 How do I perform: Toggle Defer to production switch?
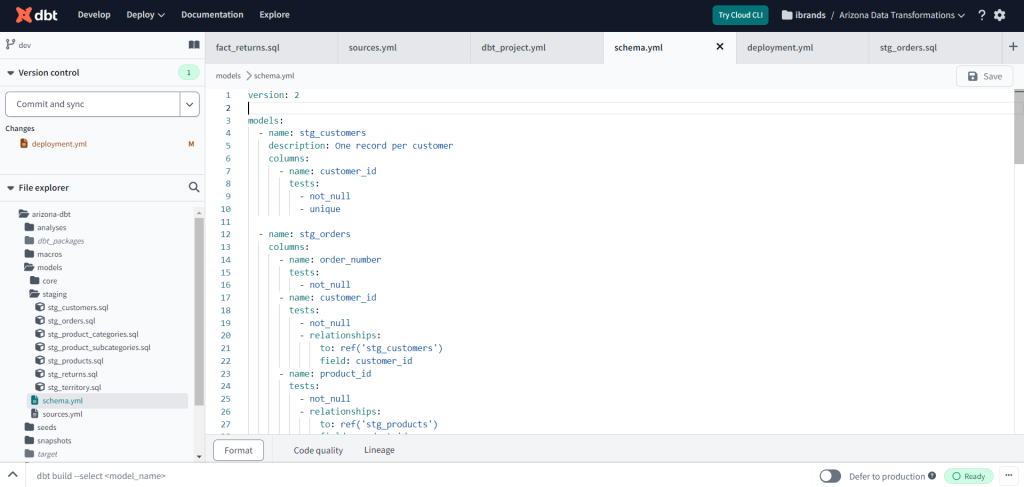[830, 476]
